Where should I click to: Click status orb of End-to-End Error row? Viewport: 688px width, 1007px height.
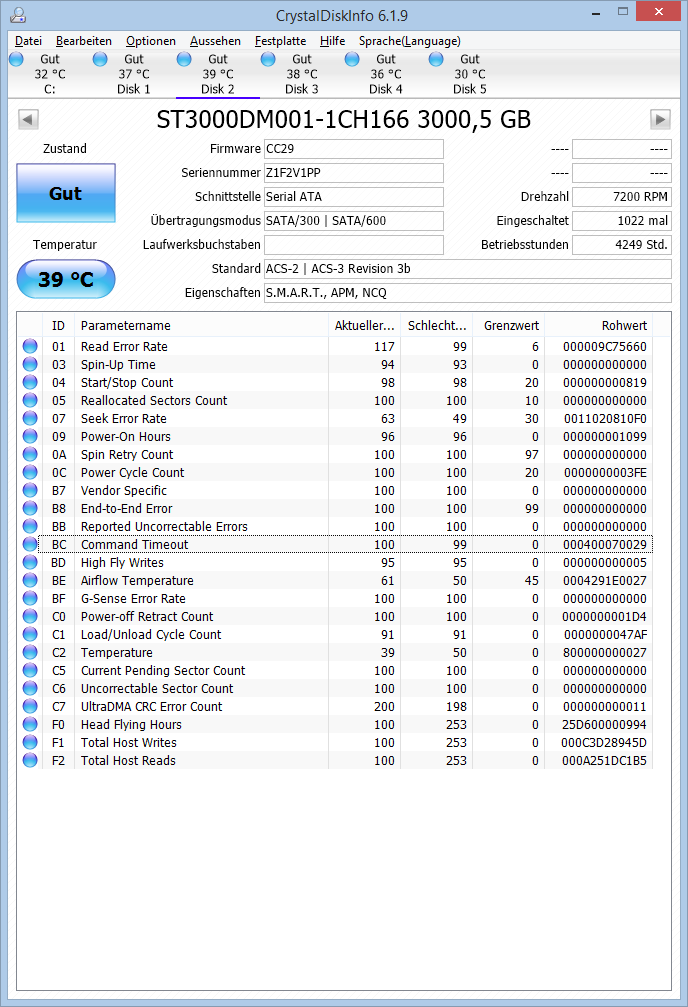pos(30,508)
